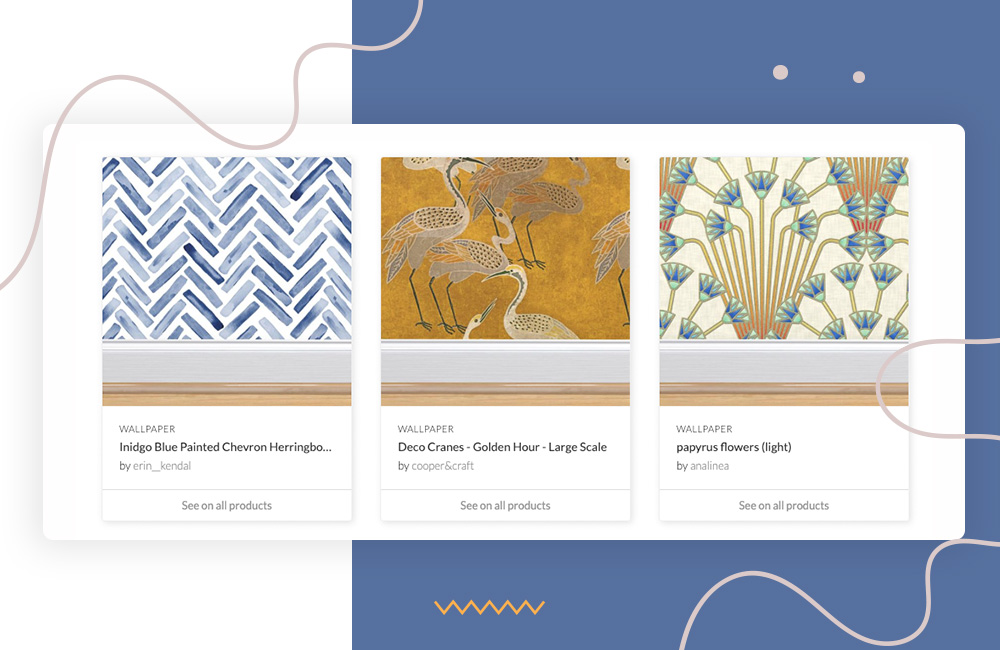Viewport: 1000px width, 650px height.
Task: Open the blue chevron herringbone pattern thumbnail
Action: click(x=226, y=281)
